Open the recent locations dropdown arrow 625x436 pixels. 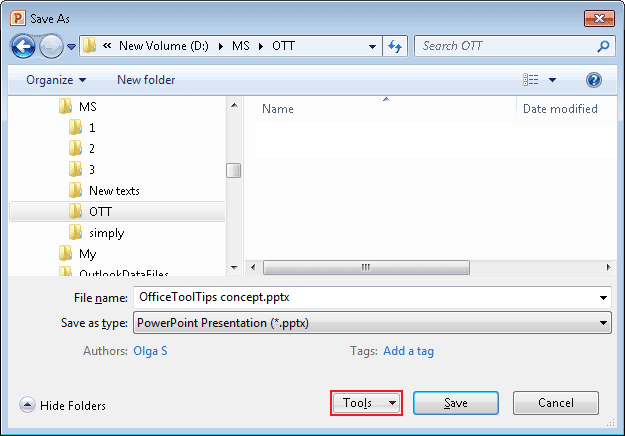(x=71, y=47)
